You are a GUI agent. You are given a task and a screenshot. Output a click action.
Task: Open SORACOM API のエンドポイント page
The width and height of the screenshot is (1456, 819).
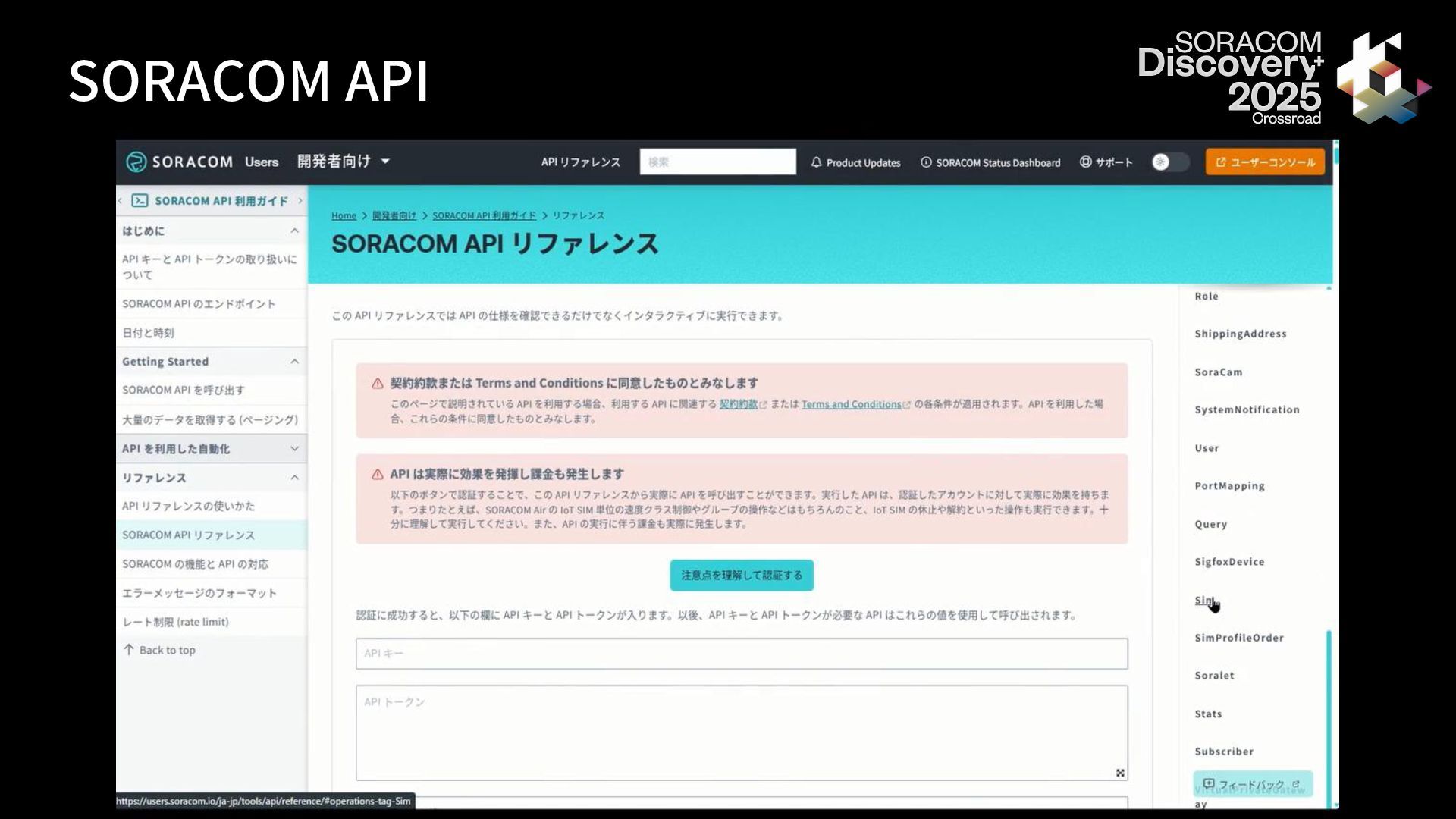211,303
